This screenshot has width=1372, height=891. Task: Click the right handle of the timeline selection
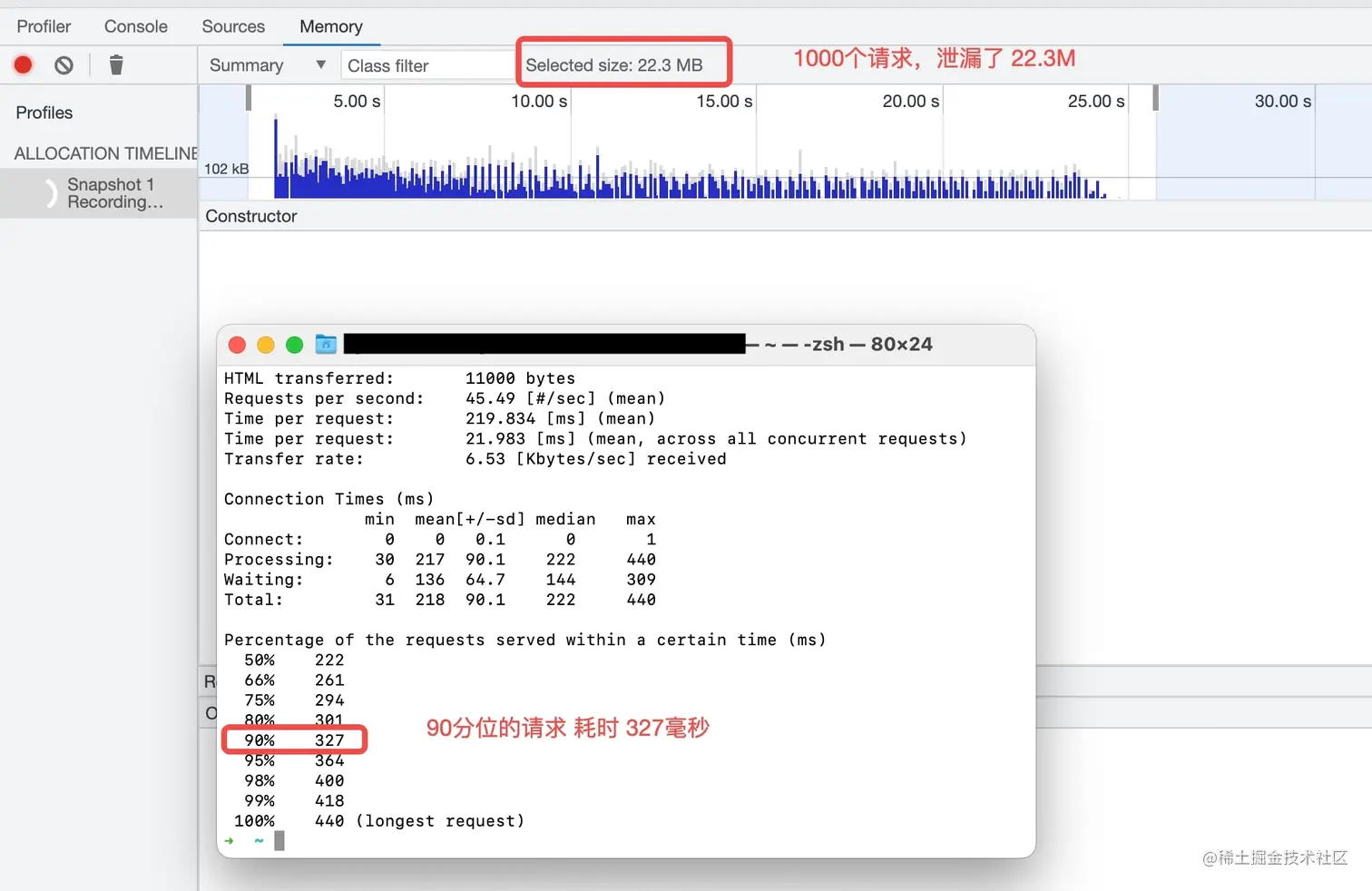click(1155, 98)
